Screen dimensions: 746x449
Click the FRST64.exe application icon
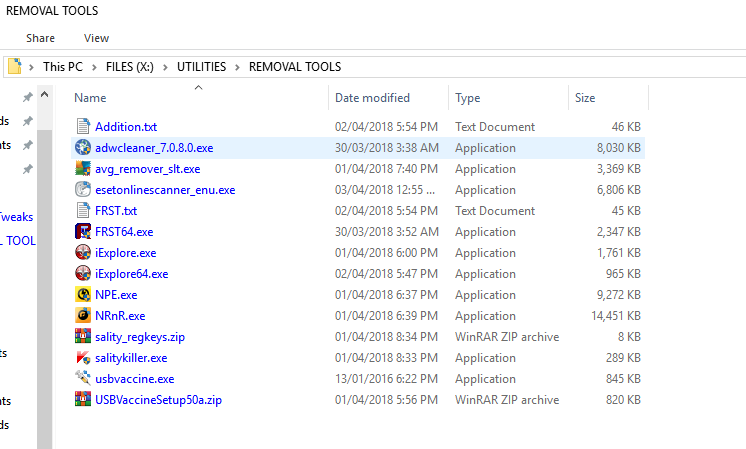click(83, 231)
